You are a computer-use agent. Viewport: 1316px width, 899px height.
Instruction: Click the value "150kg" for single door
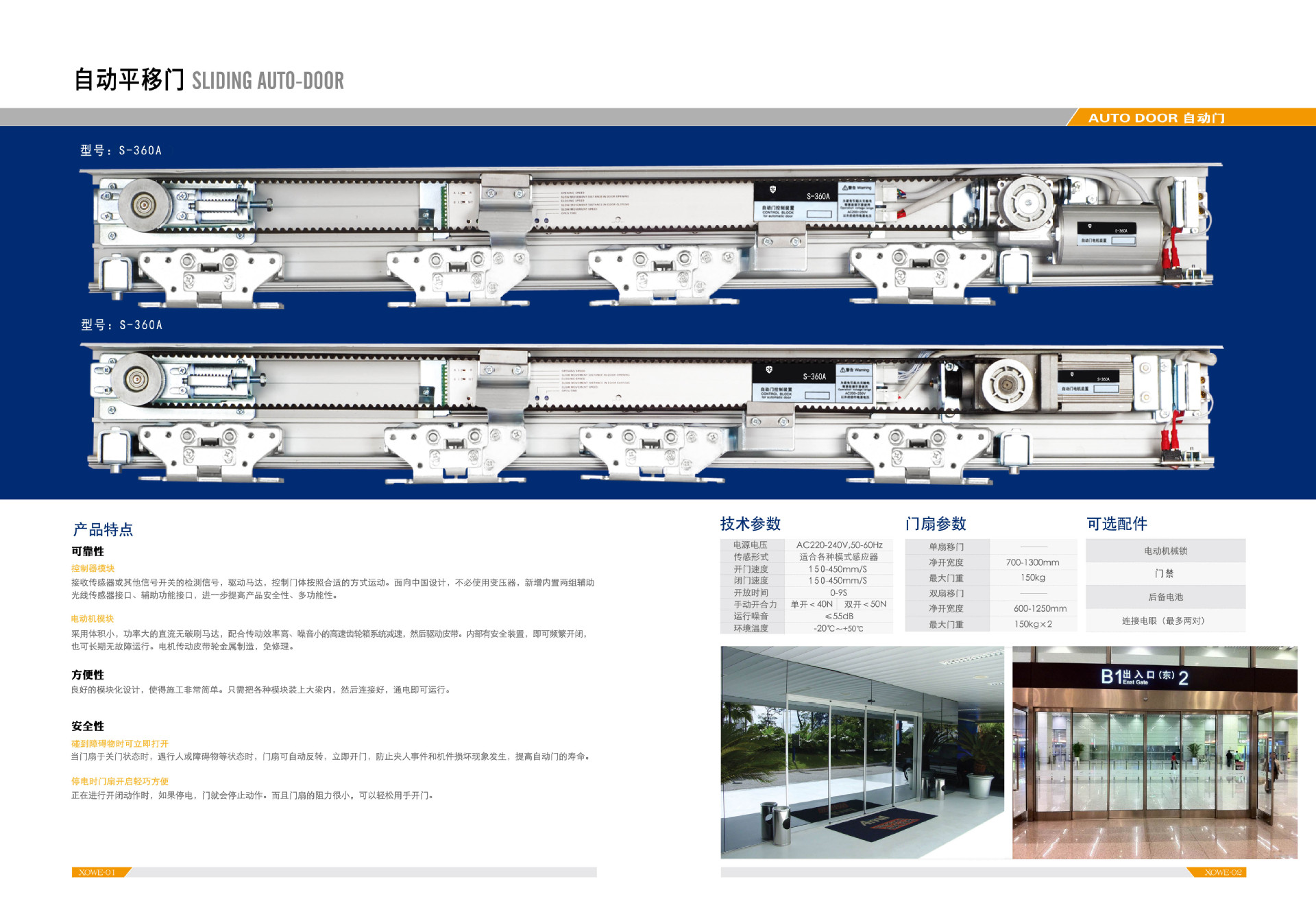coord(1033,577)
